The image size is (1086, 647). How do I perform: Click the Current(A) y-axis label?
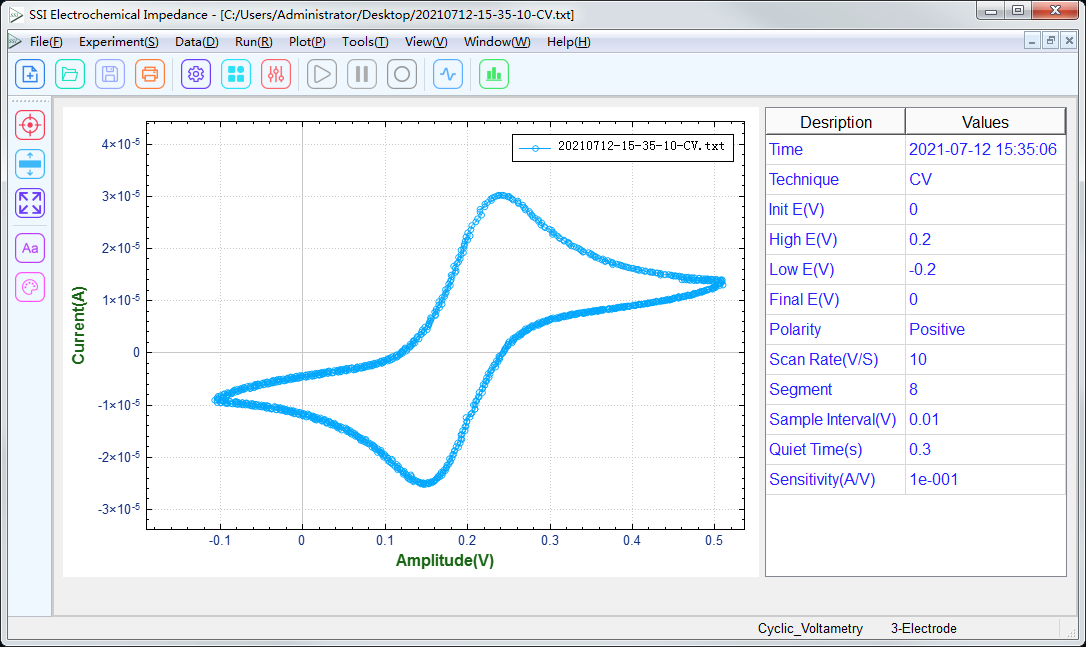pos(78,325)
